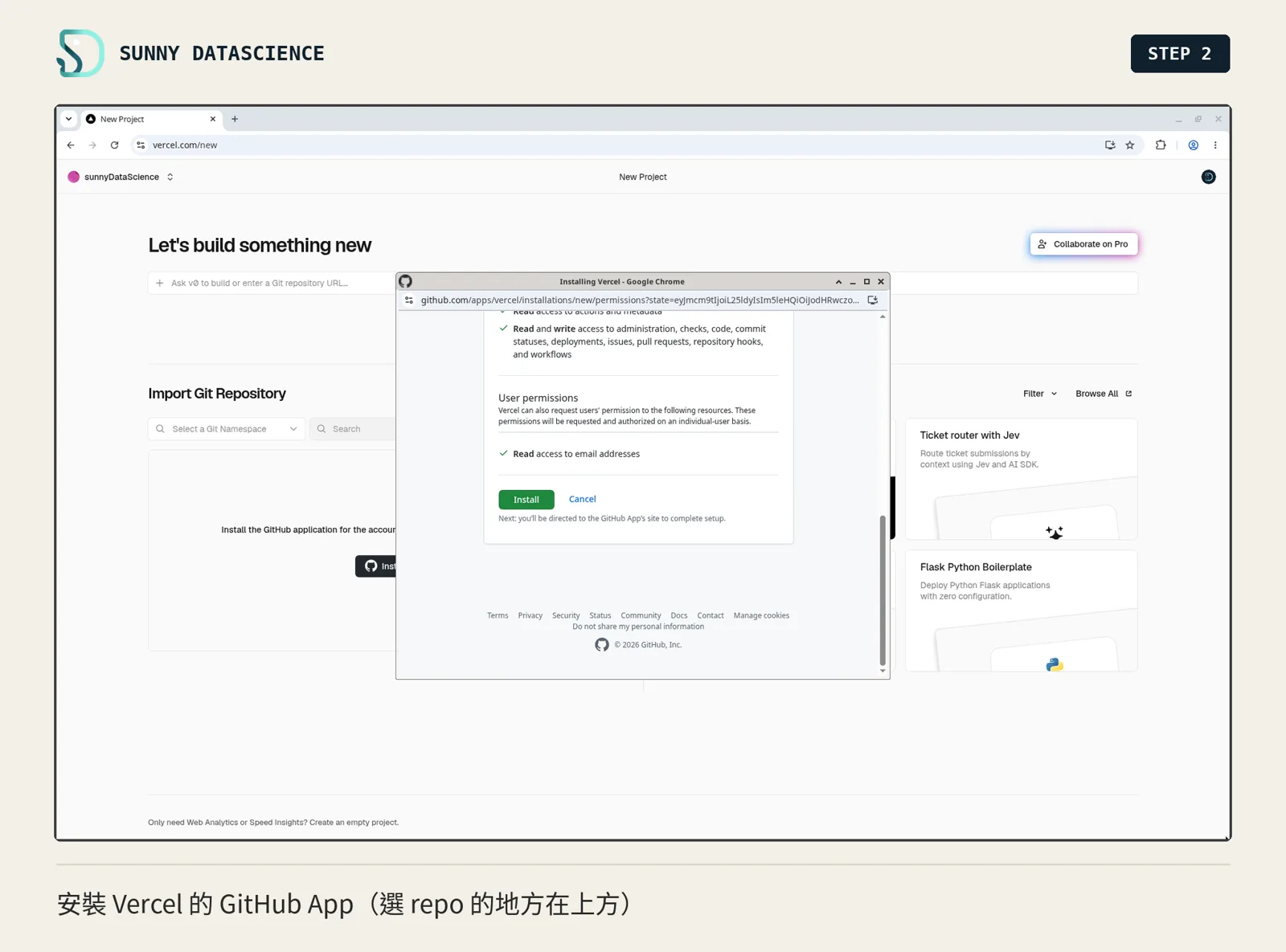This screenshot has height=952, width=1286.
Task: Open a new browser tab with plus
Action: point(235,119)
